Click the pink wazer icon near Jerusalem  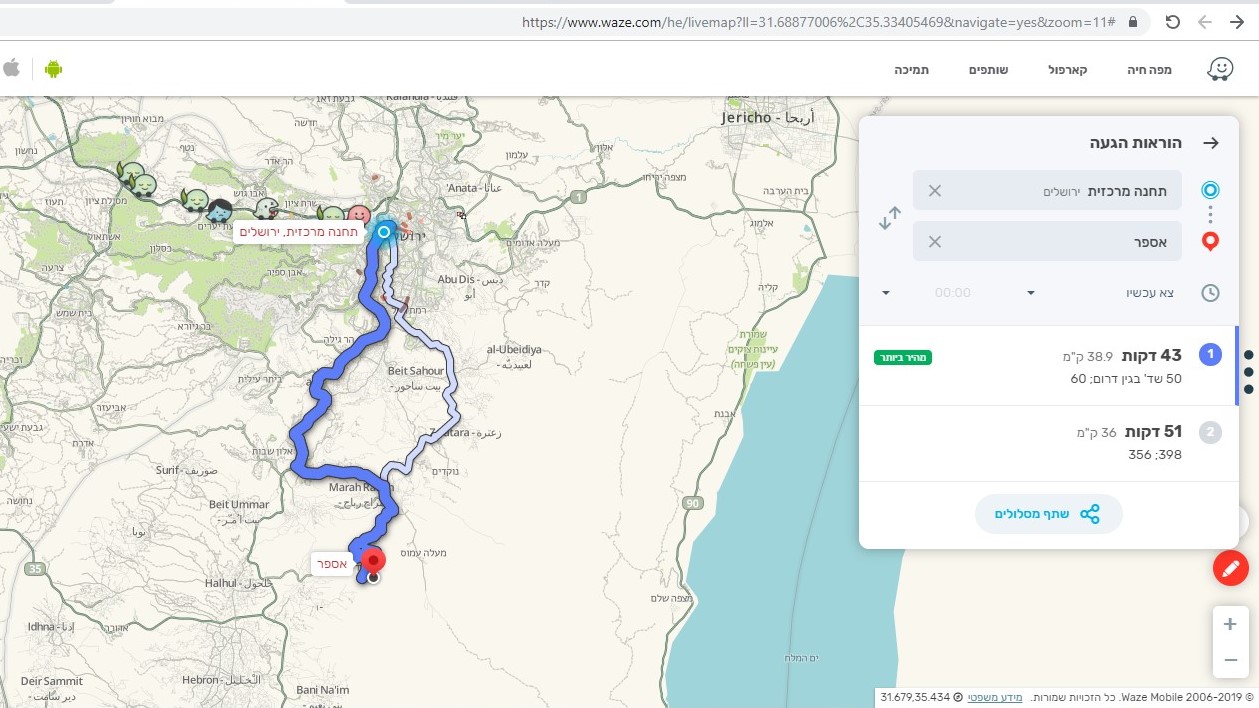click(x=359, y=215)
